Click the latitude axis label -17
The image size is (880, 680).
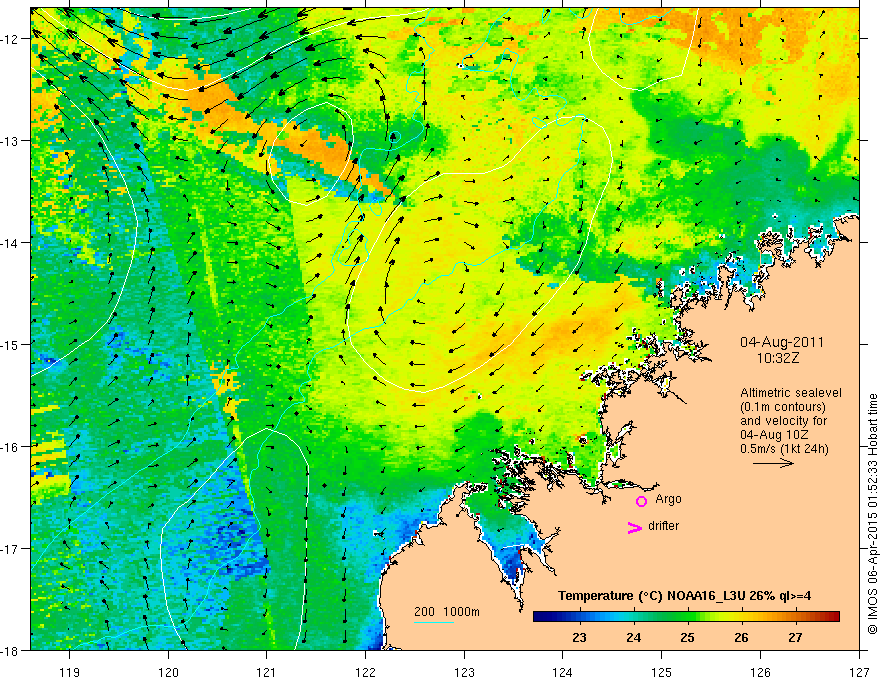pos(10,549)
